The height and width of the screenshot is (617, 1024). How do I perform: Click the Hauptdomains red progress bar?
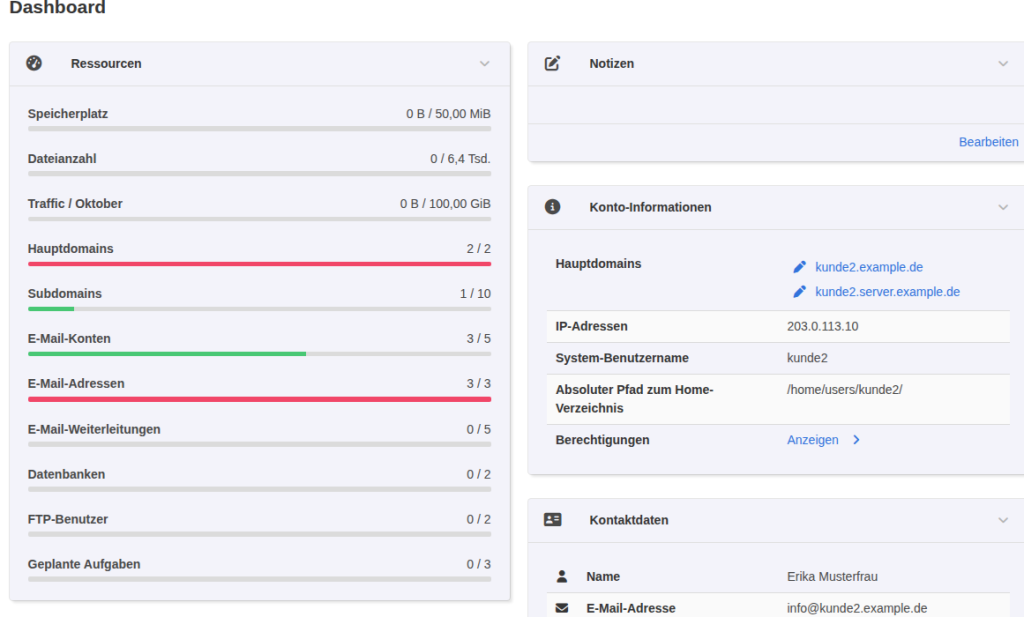tap(259, 264)
